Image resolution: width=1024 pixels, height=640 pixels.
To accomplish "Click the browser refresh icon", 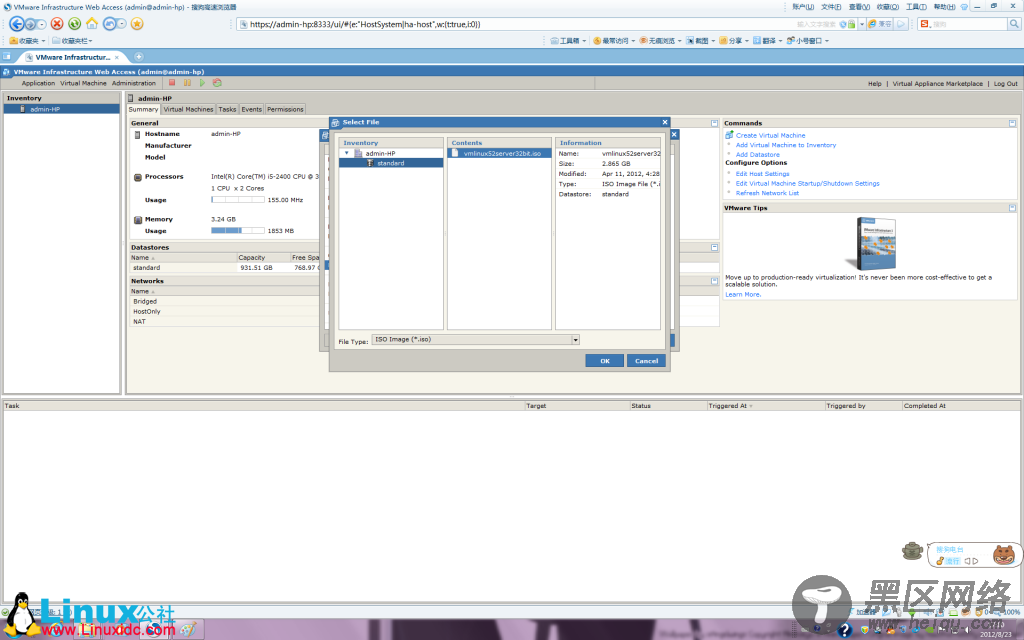I will tap(75, 23).
